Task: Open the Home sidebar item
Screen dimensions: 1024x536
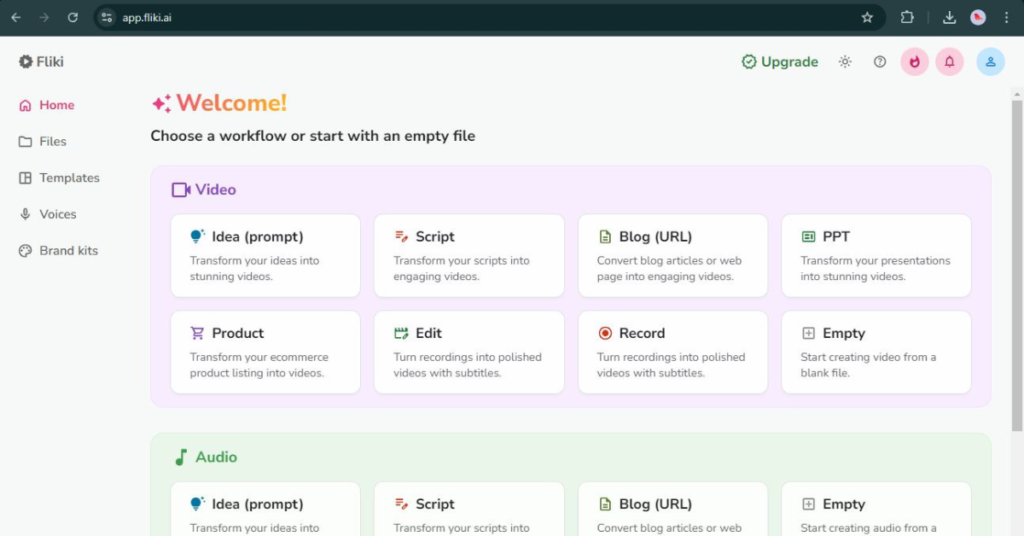Action: pyautogui.click(x=47, y=105)
